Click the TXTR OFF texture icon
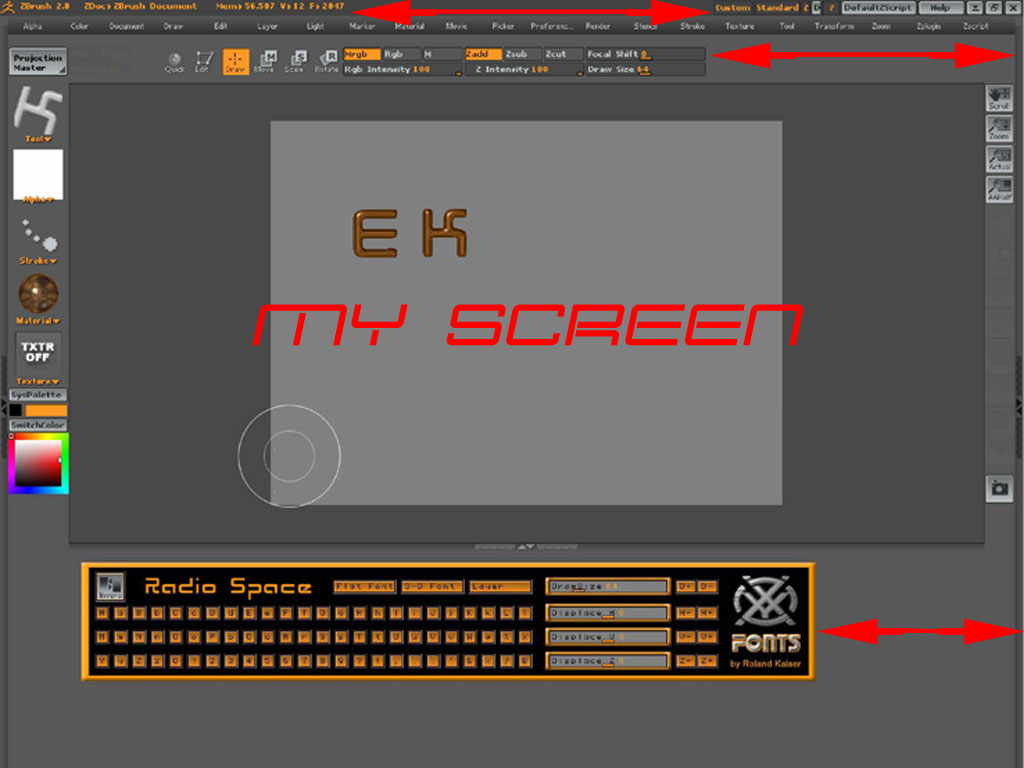 38,353
